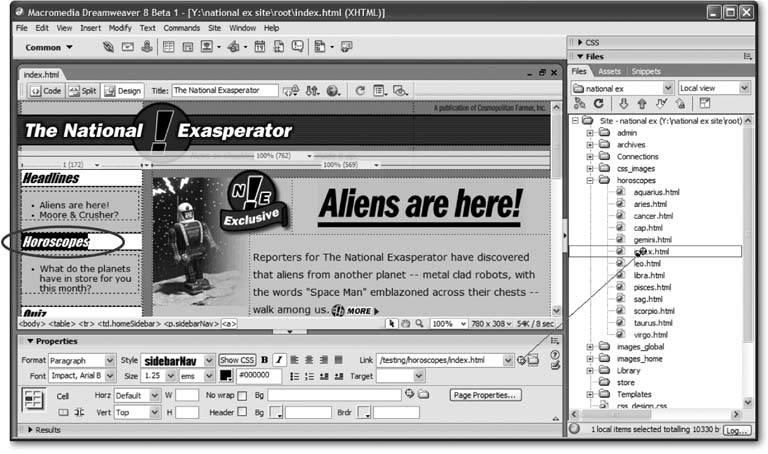Click the Check Out Files icon

coord(661,103)
